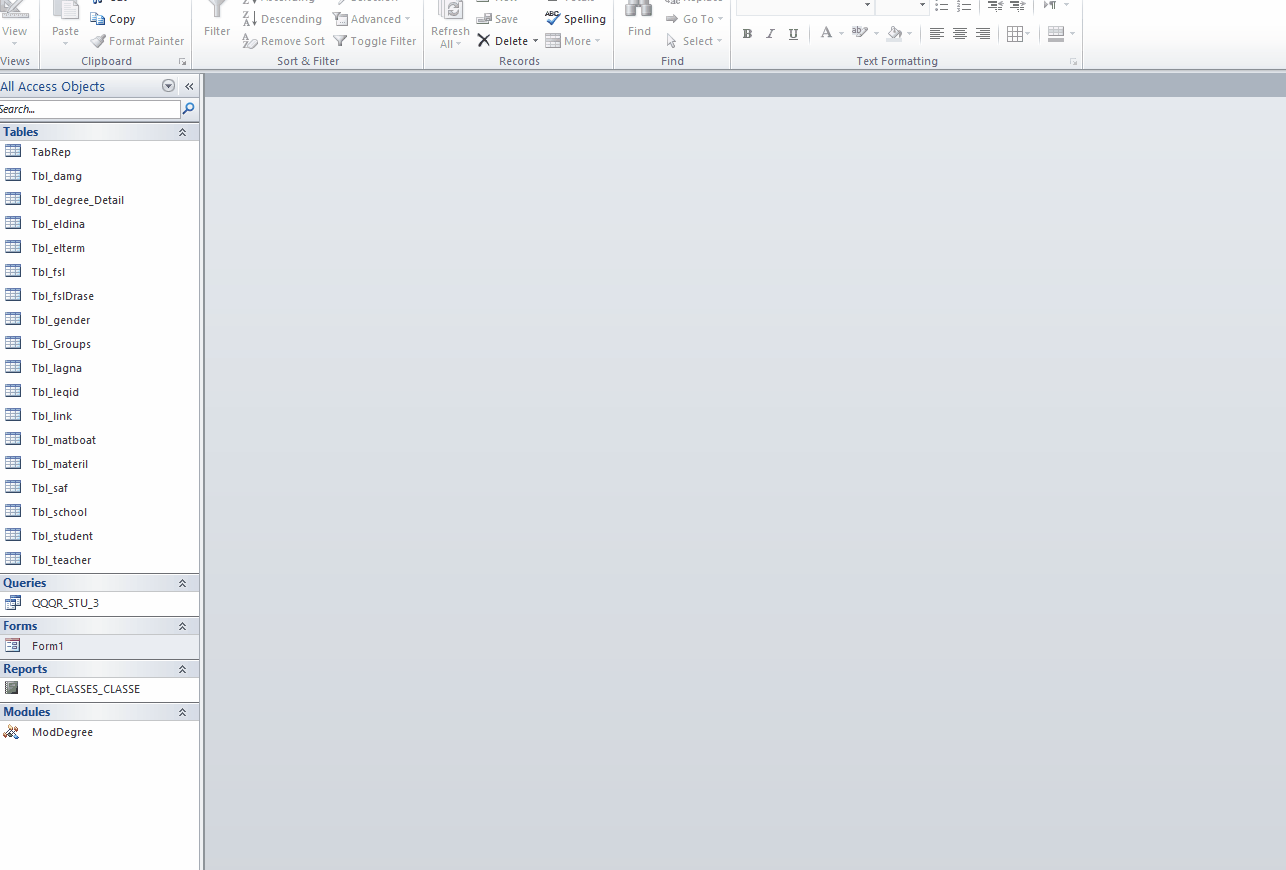Collapse the Tables group
Screen dimensions: 1286x870
(182, 132)
